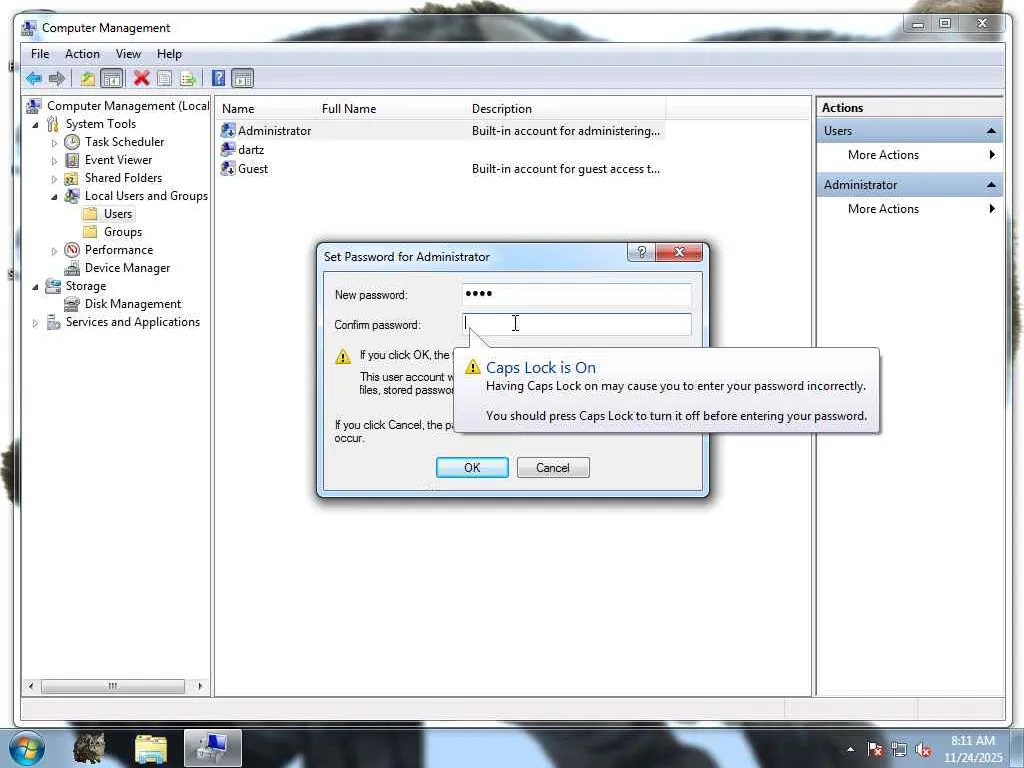This screenshot has width=1024, height=768.
Task: Click the Shared Folders icon
Action: point(72,178)
